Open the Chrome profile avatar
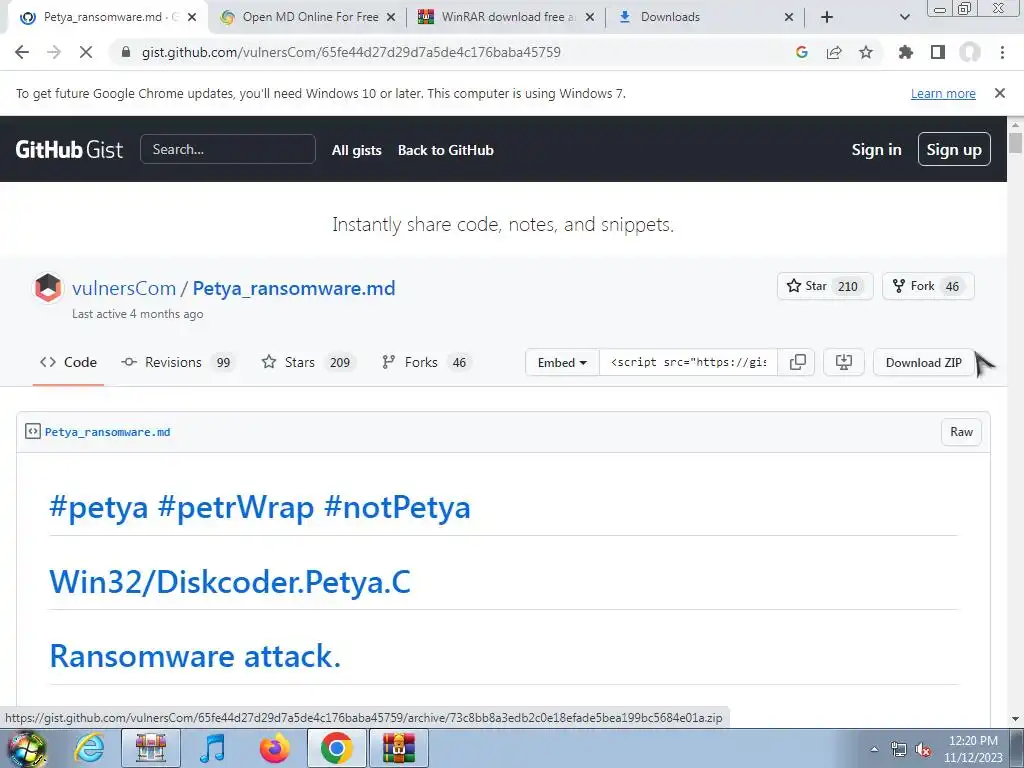 pyautogui.click(x=970, y=52)
